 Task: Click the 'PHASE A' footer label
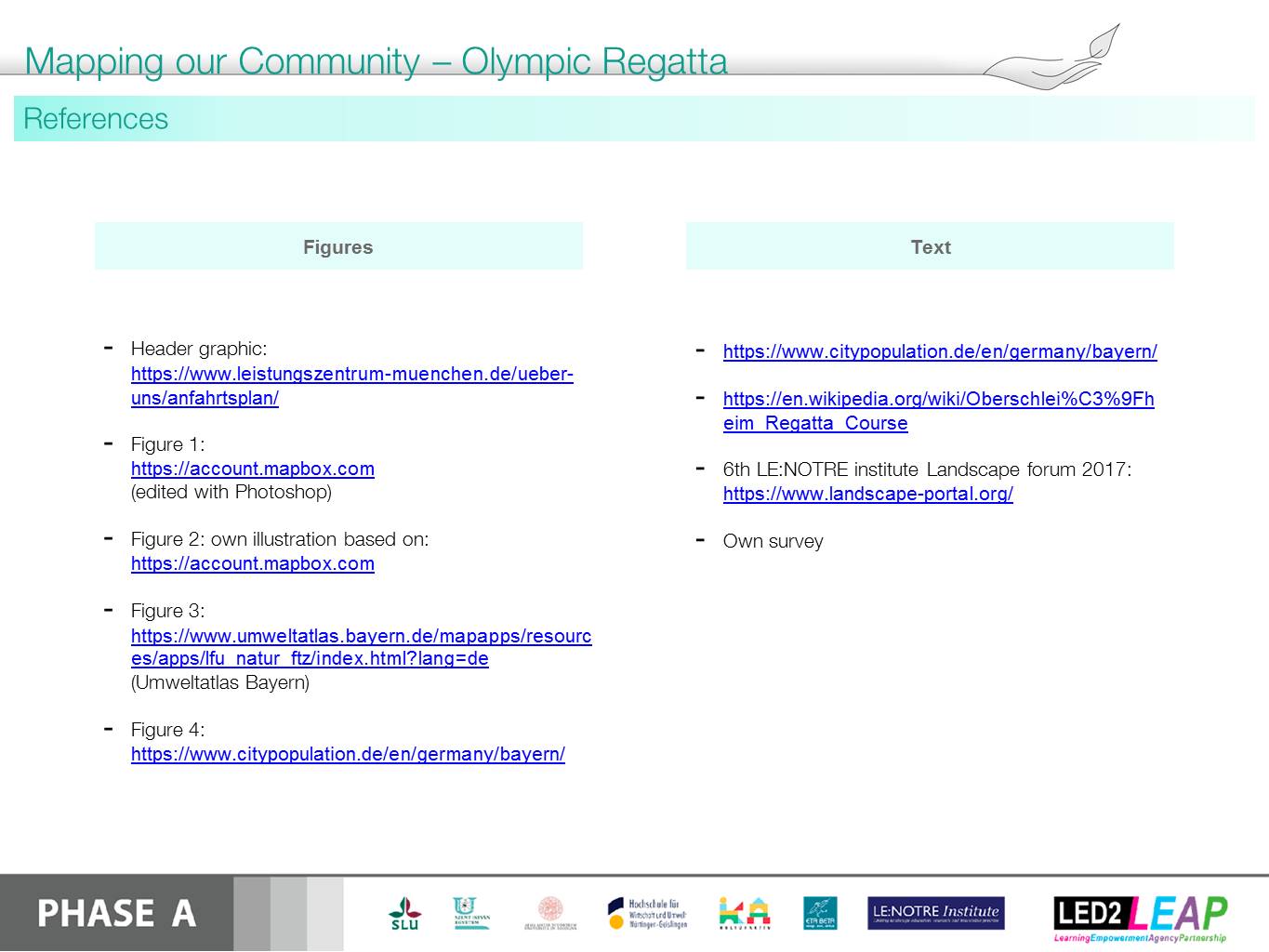(117, 914)
